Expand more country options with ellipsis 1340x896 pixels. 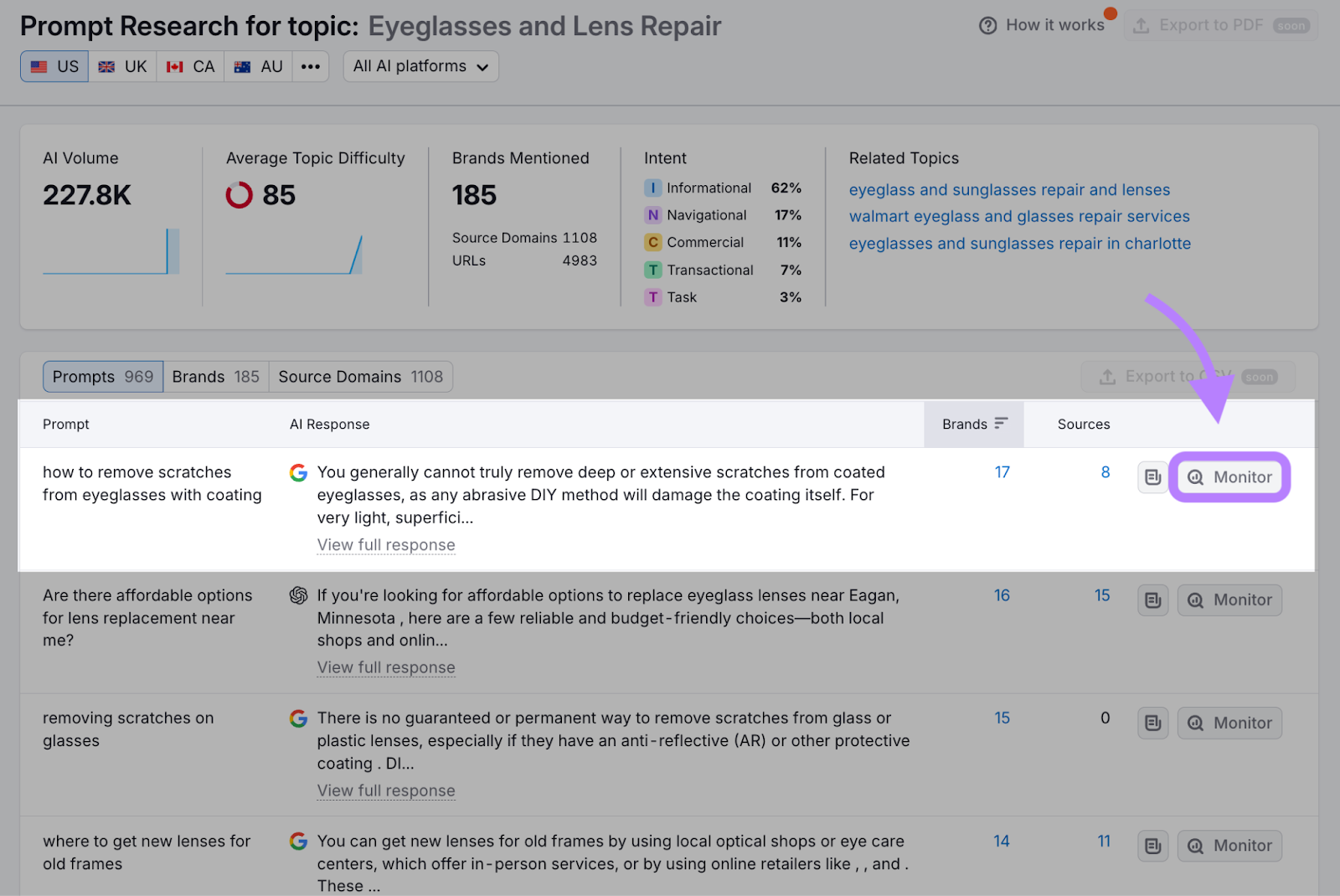(x=311, y=66)
